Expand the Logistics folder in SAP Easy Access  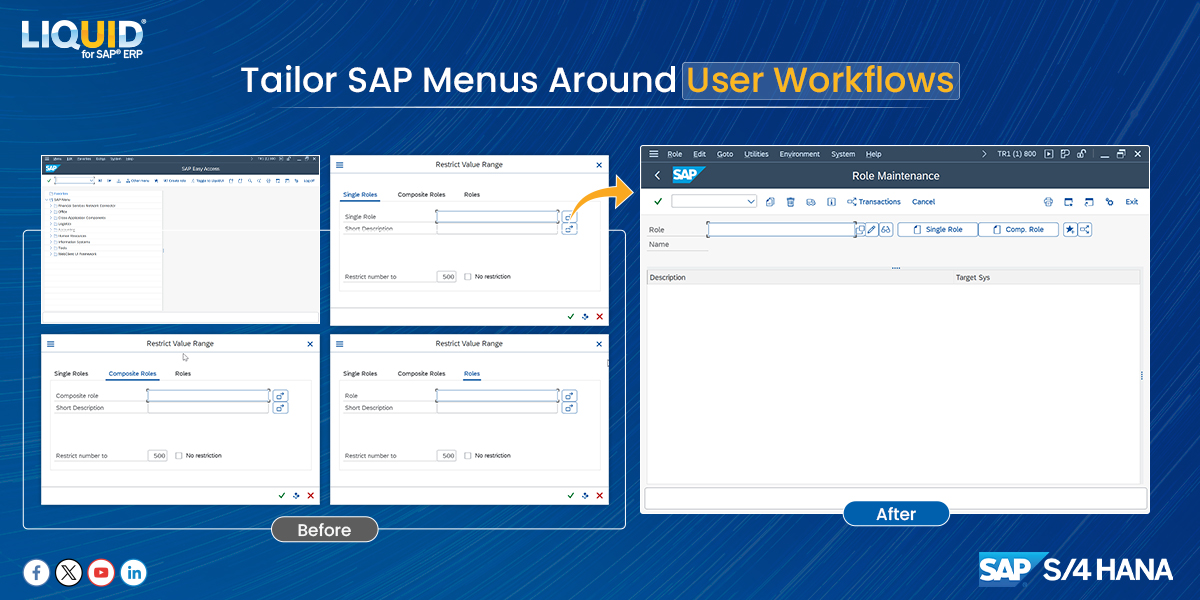52,224
